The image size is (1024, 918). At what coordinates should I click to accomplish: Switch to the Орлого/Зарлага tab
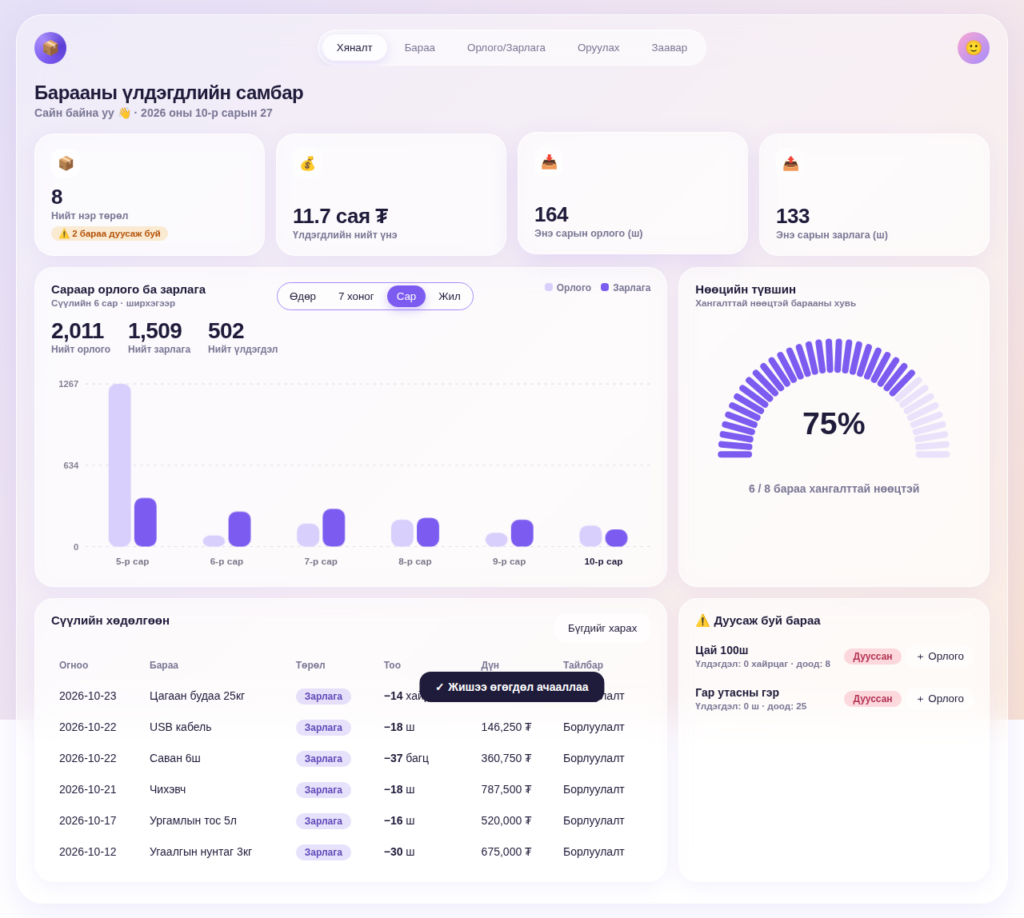(506, 48)
